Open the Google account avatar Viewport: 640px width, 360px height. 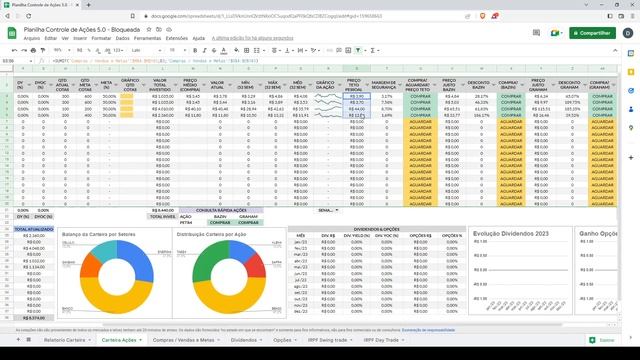tap(628, 33)
